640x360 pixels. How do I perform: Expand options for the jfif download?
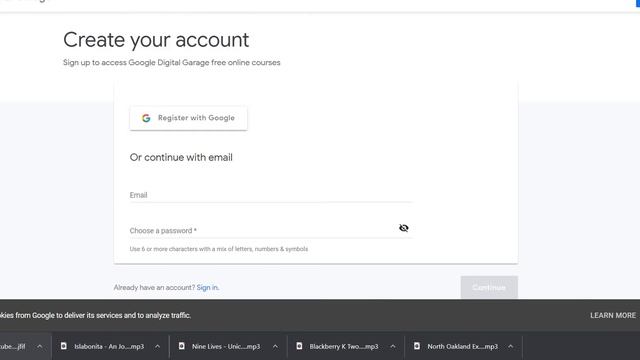pyautogui.click(x=40, y=346)
